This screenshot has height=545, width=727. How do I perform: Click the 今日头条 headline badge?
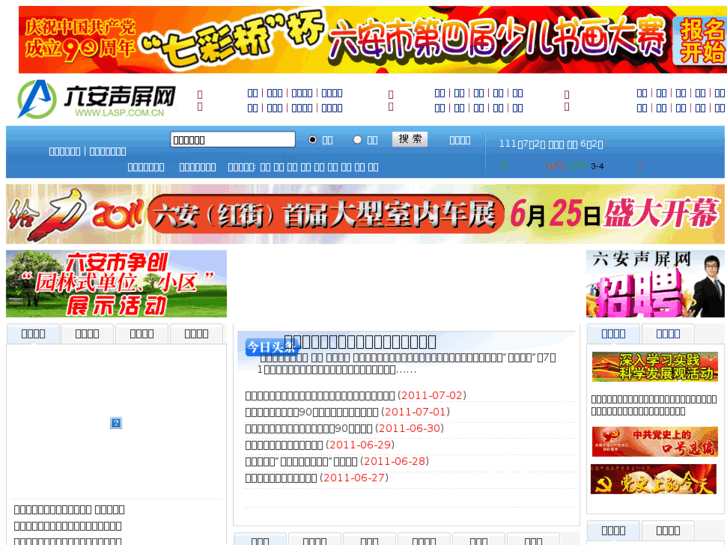coord(270,347)
